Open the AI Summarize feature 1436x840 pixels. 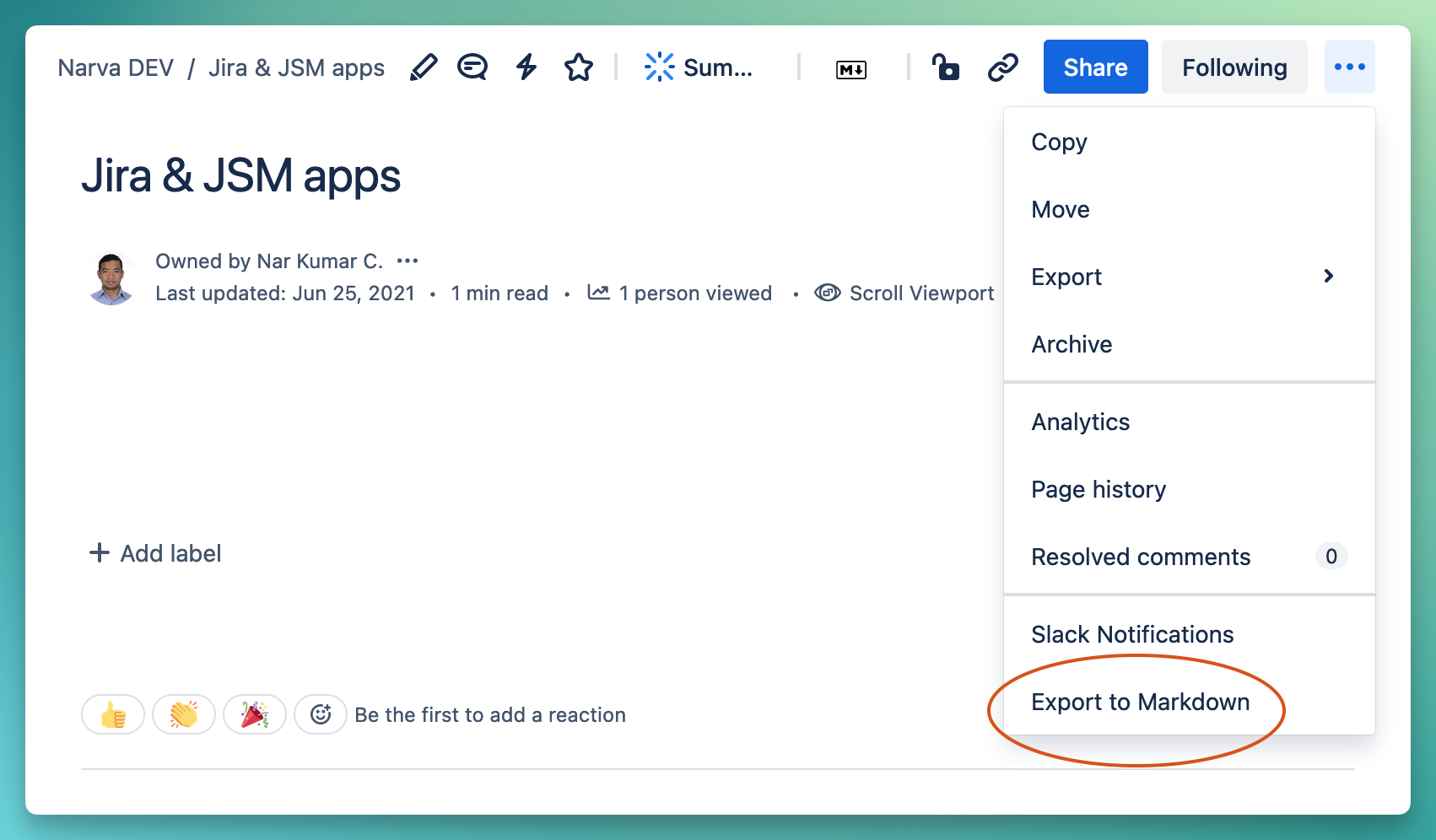tap(699, 67)
